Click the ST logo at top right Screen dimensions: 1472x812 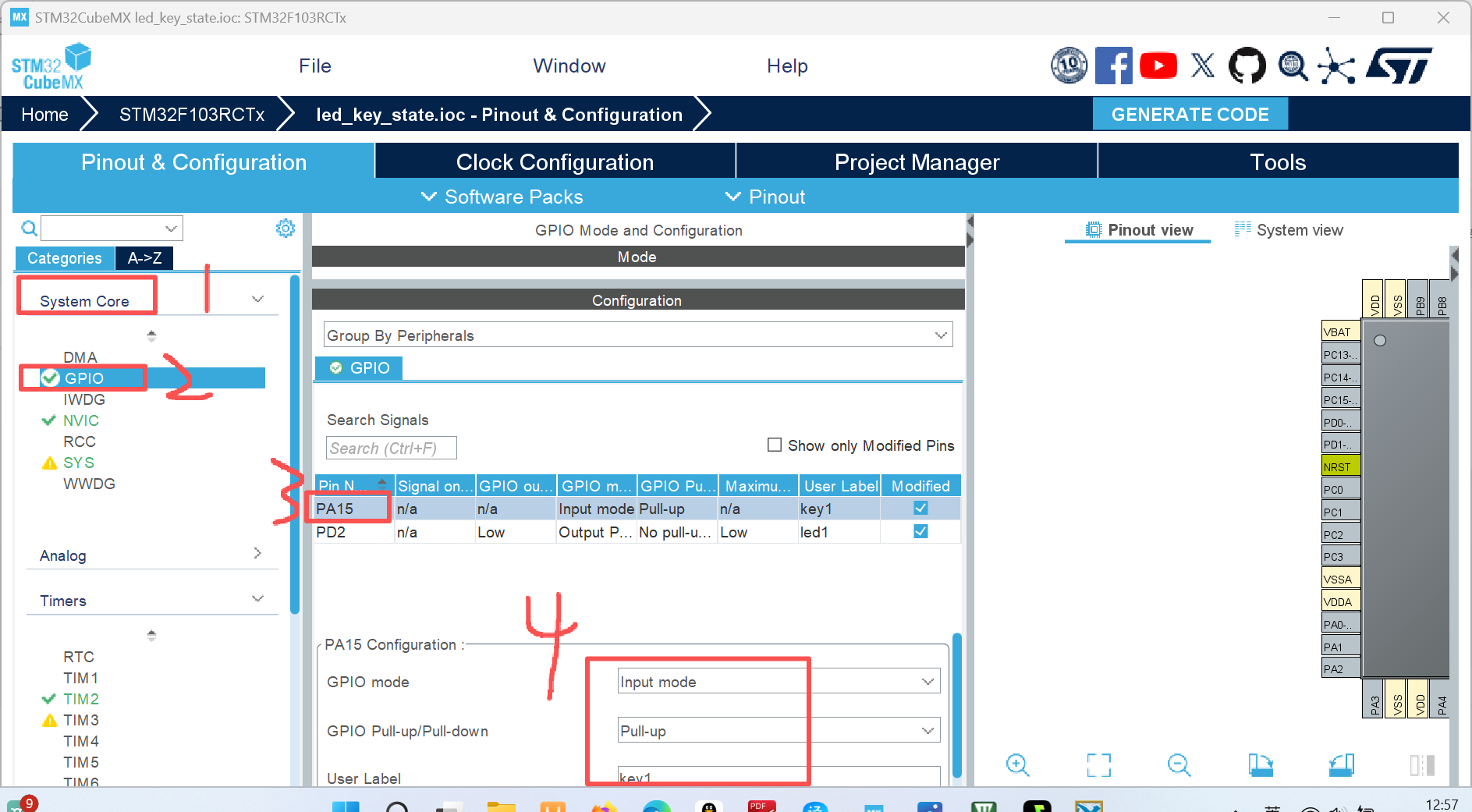pyautogui.click(x=1399, y=66)
